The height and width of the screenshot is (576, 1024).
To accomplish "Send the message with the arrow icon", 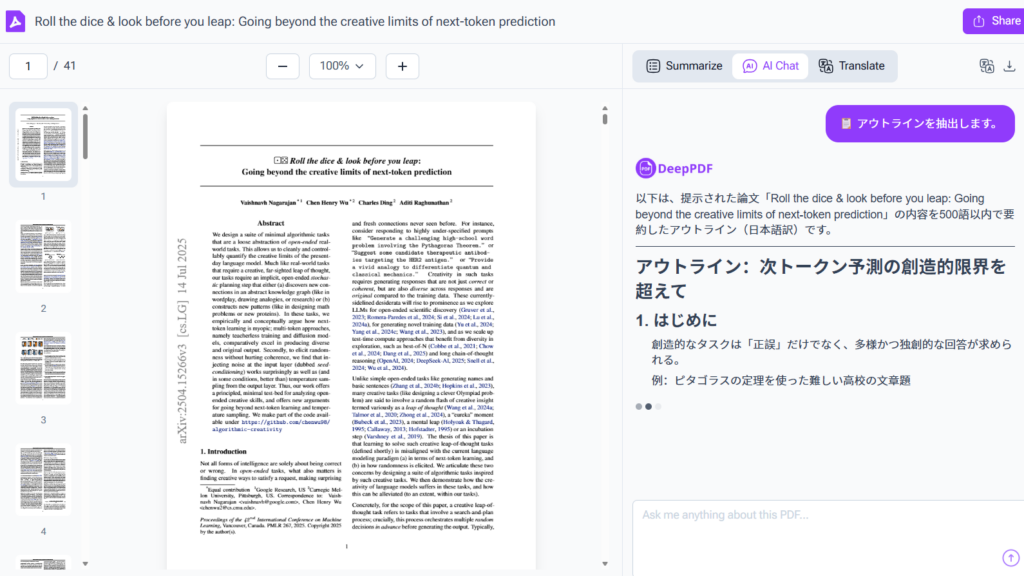I will click(x=1009, y=557).
